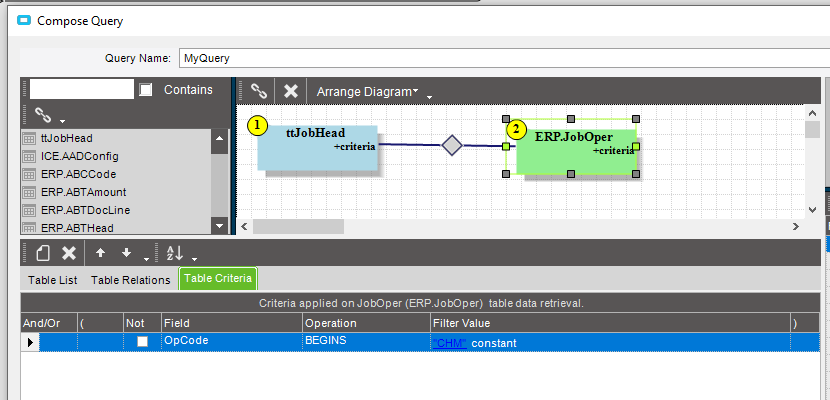Screen dimensions: 830x400
Task: Click diagram horizontal scroll left arrow
Action: pos(244,226)
